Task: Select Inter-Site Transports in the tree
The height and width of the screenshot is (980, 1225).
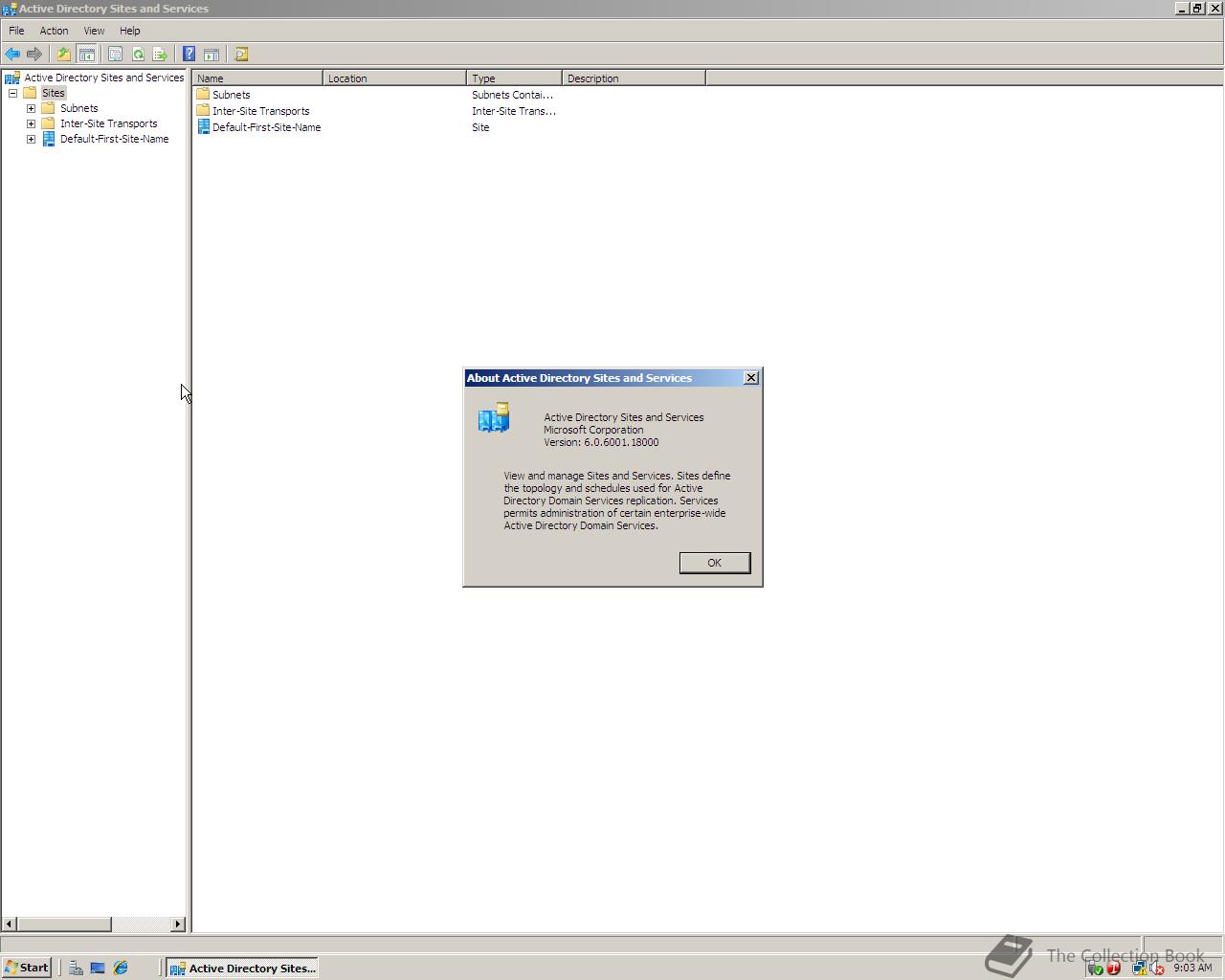Action: pos(108,123)
